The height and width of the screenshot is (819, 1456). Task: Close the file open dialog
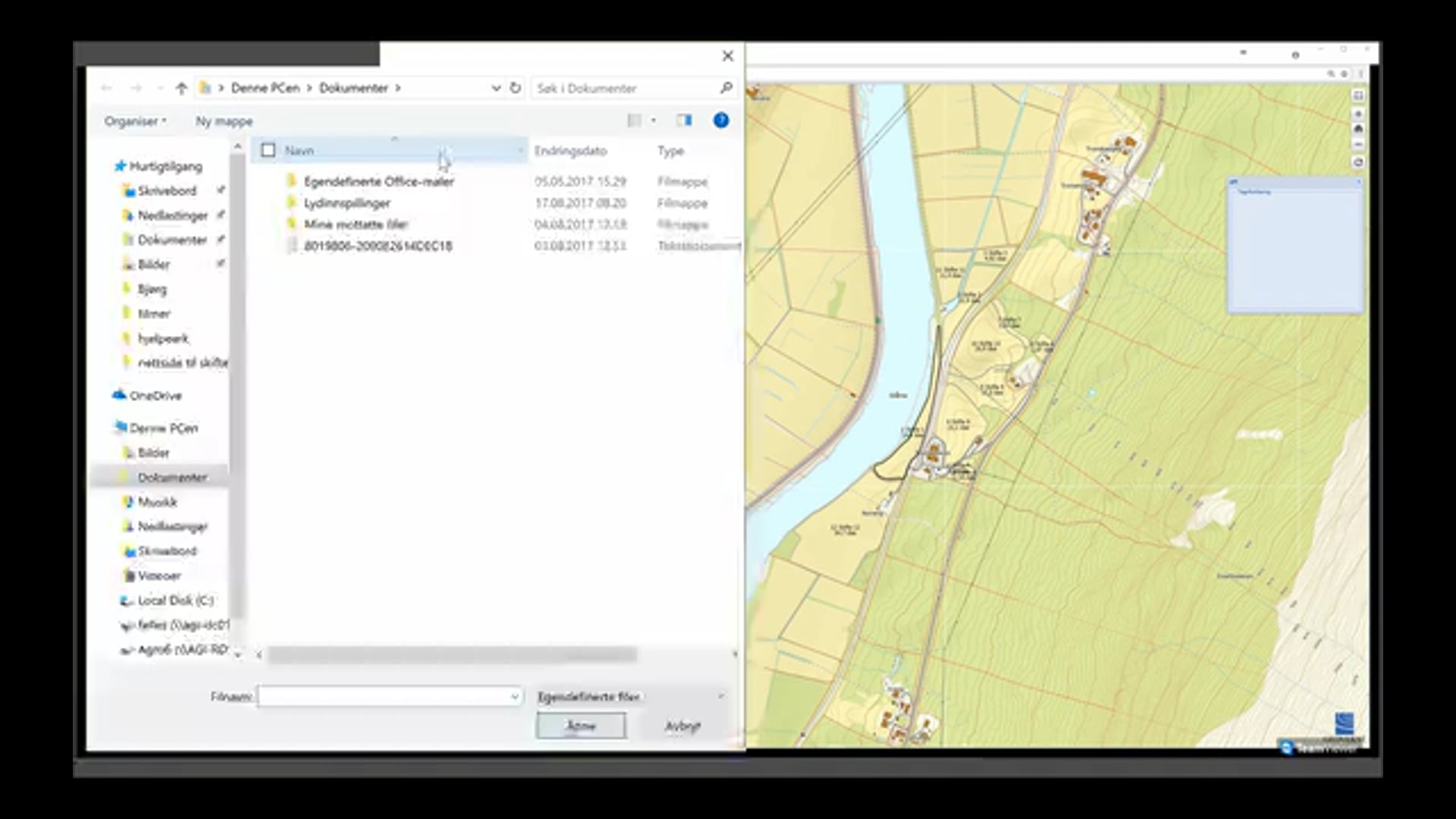click(x=727, y=56)
